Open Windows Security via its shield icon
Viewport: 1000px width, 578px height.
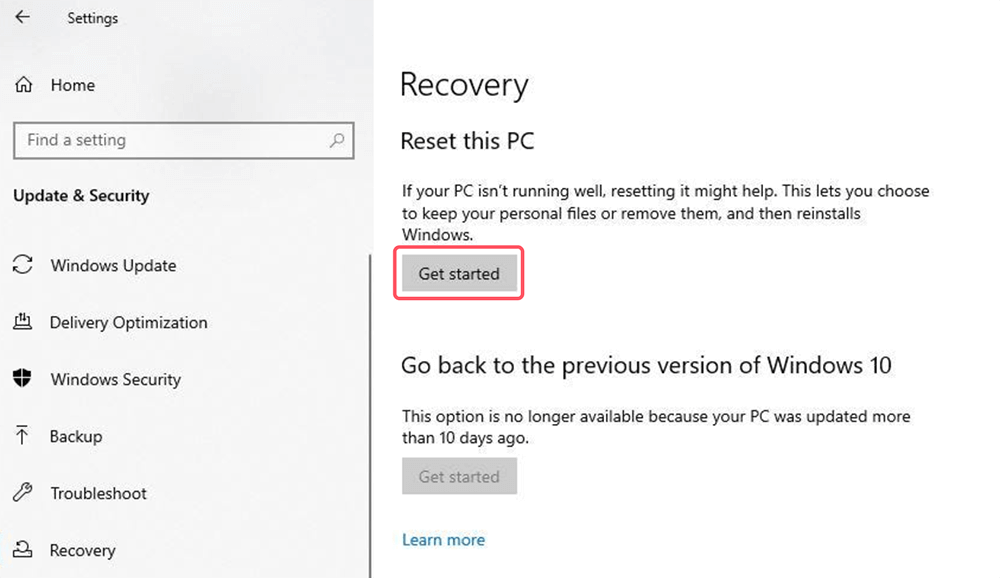pos(22,379)
